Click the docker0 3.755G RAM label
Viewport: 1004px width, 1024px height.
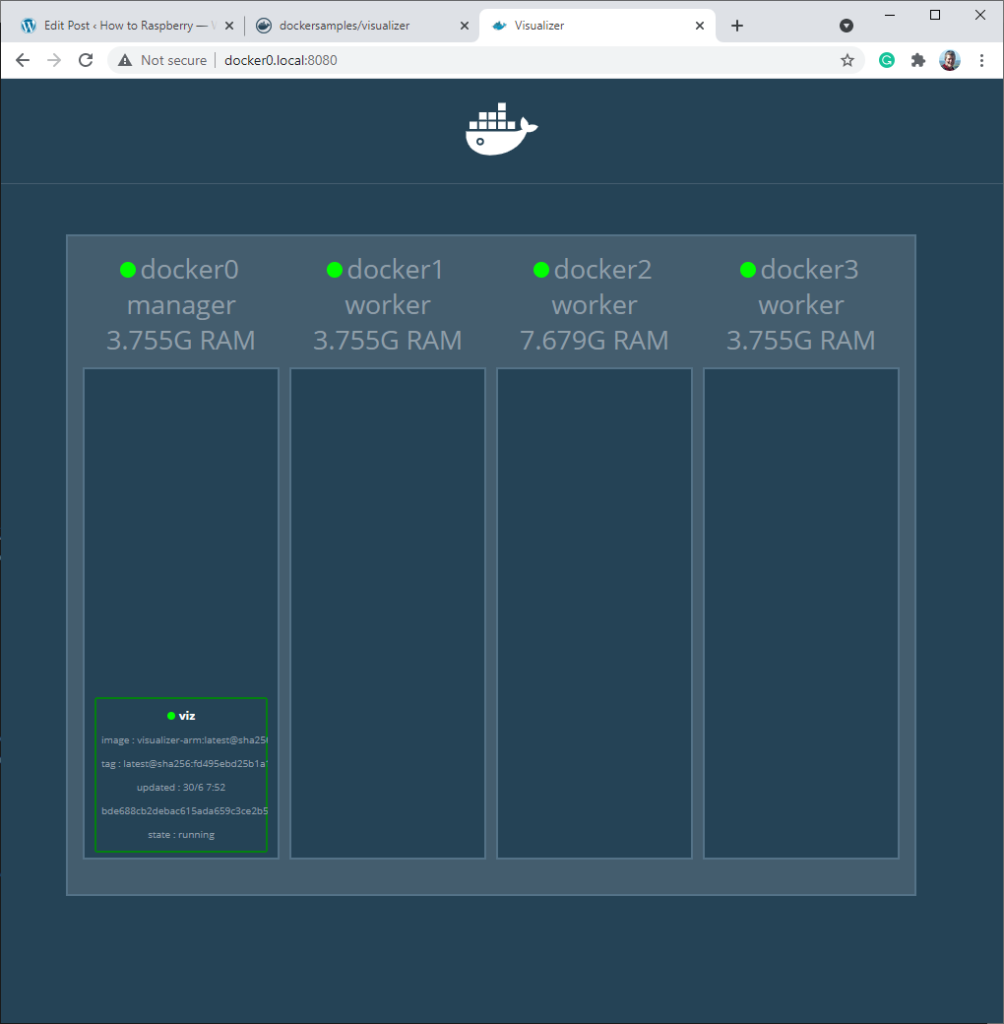click(181, 340)
